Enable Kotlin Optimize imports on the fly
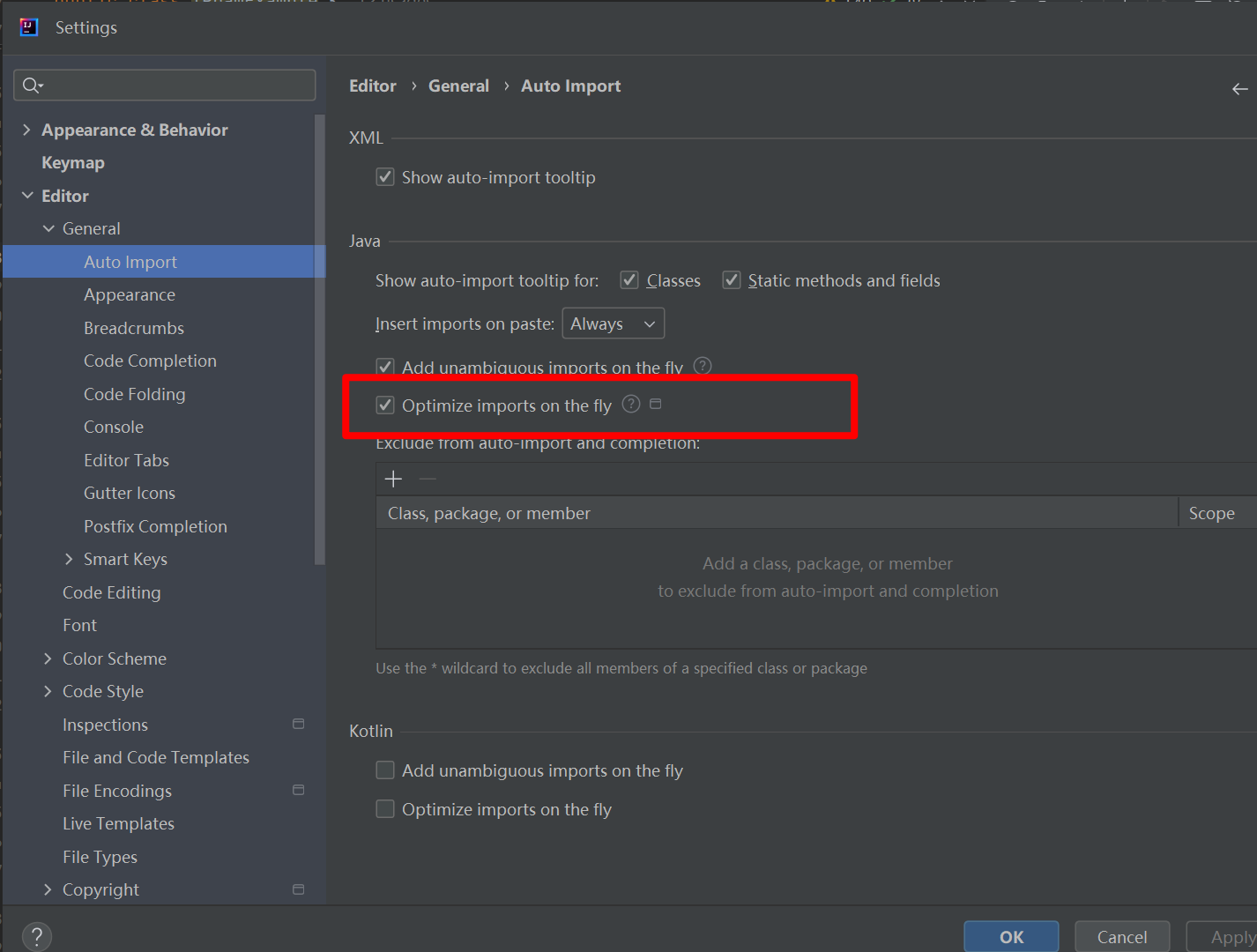The width and height of the screenshot is (1257, 952). click(x=385, y=809)
